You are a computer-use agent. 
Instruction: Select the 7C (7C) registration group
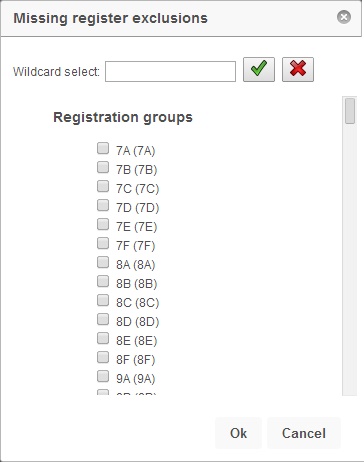(x=103, y=186)
